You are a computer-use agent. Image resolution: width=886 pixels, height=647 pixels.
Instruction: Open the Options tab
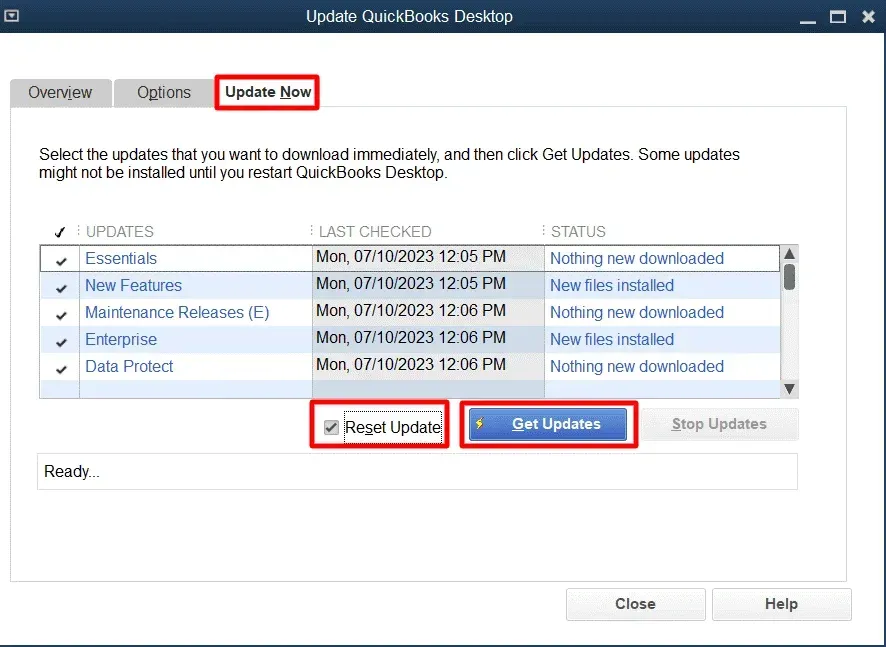(x=164, y=92)
